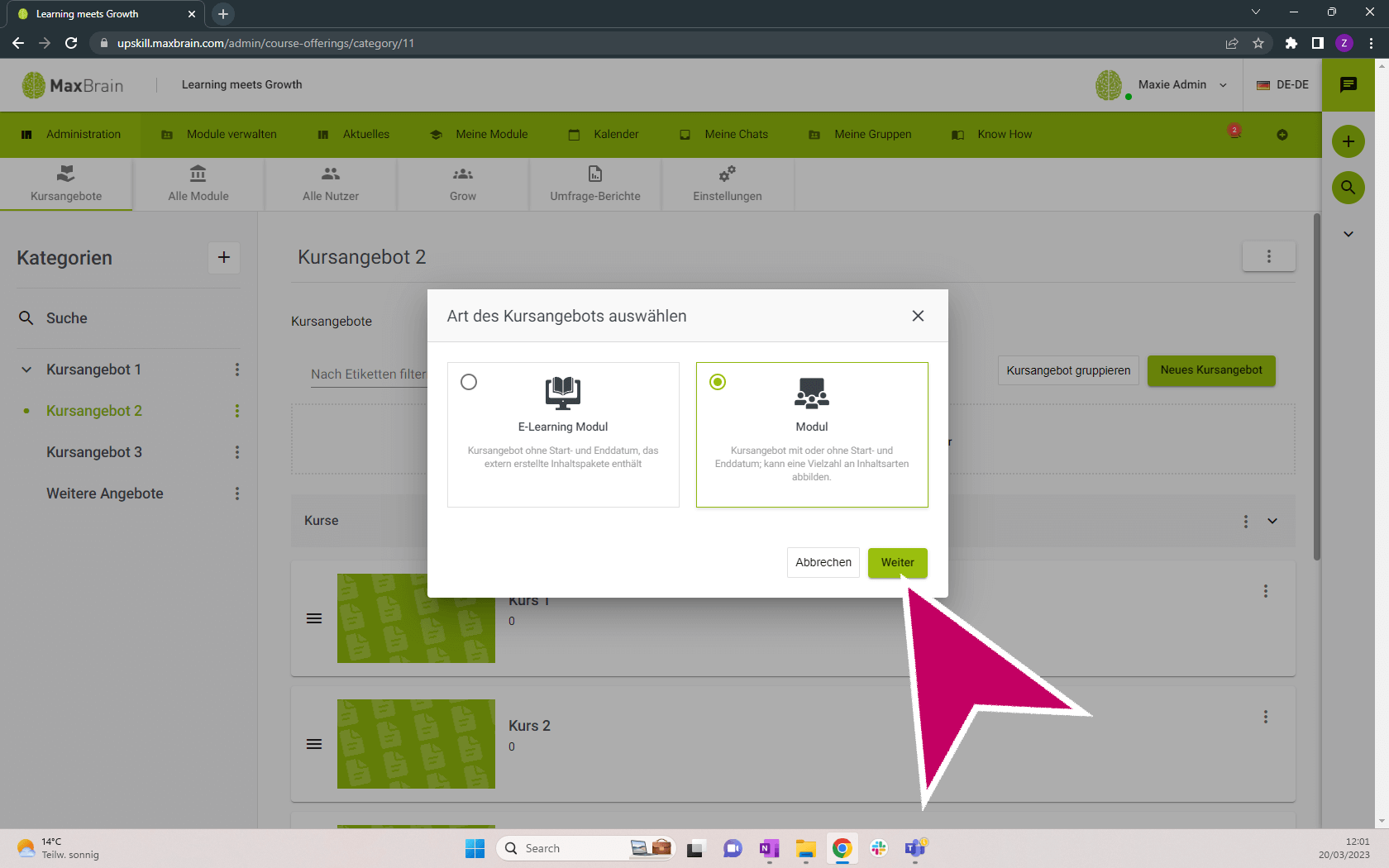The width and height of the screenshot is (1389, 868).
Task: Click the page vertical scrollbar
Action: (1316, 387)
